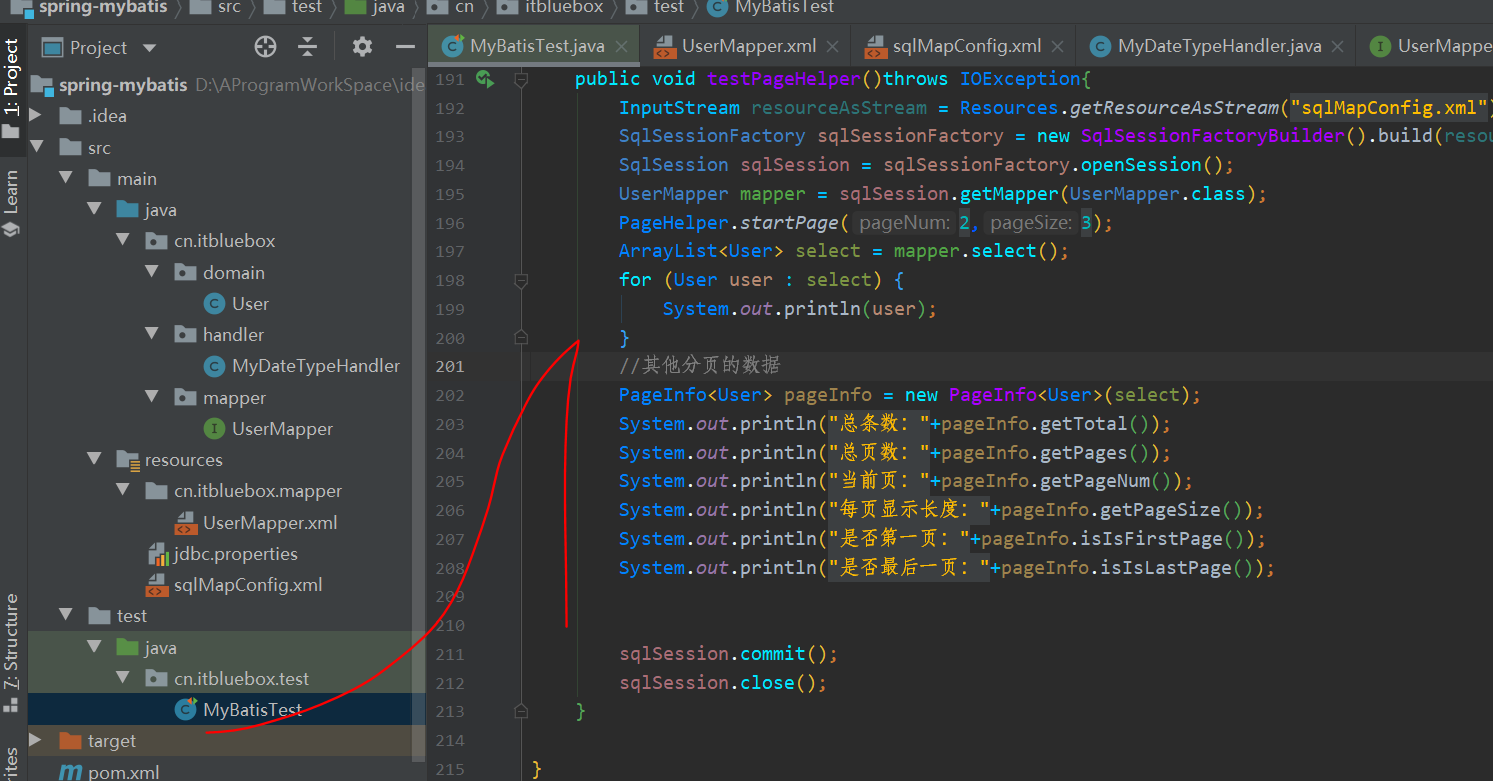Select pom.xml in the project tree
Viewport: 1493px width, 781px height.
(x=123, y=772)
